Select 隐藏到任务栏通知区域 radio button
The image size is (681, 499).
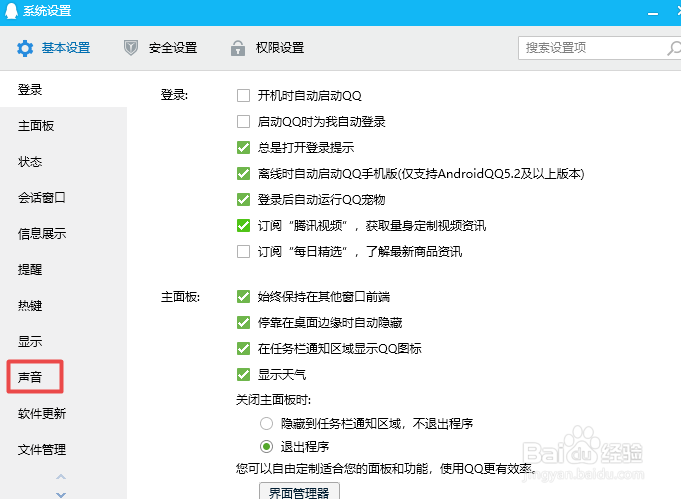tap(266, 423)
